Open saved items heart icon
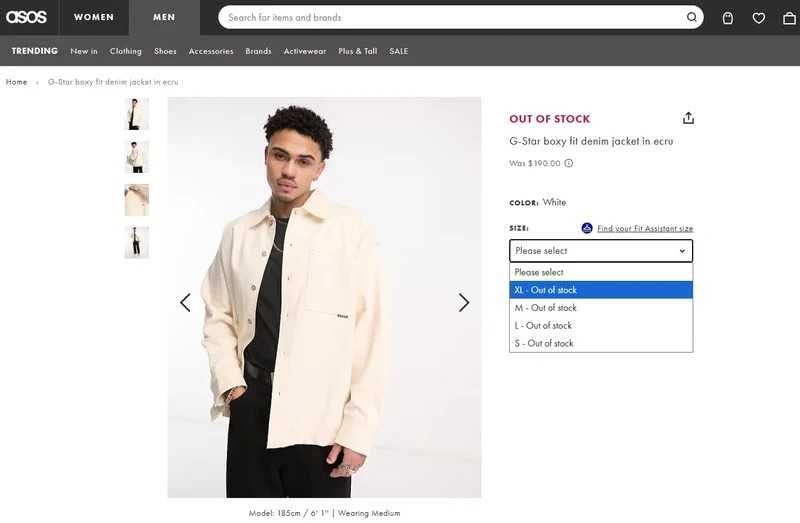This screenshot has height=523, width=800. coord(759,18)
